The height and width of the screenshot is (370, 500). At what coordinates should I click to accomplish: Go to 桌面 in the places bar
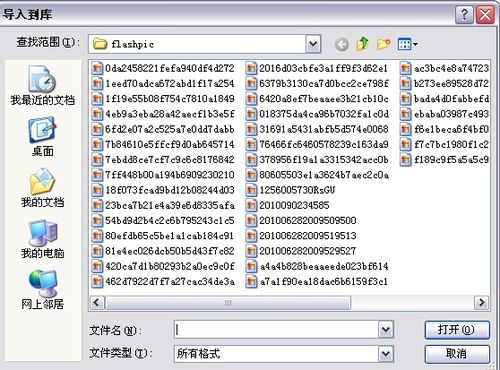[x=42, y=137]
